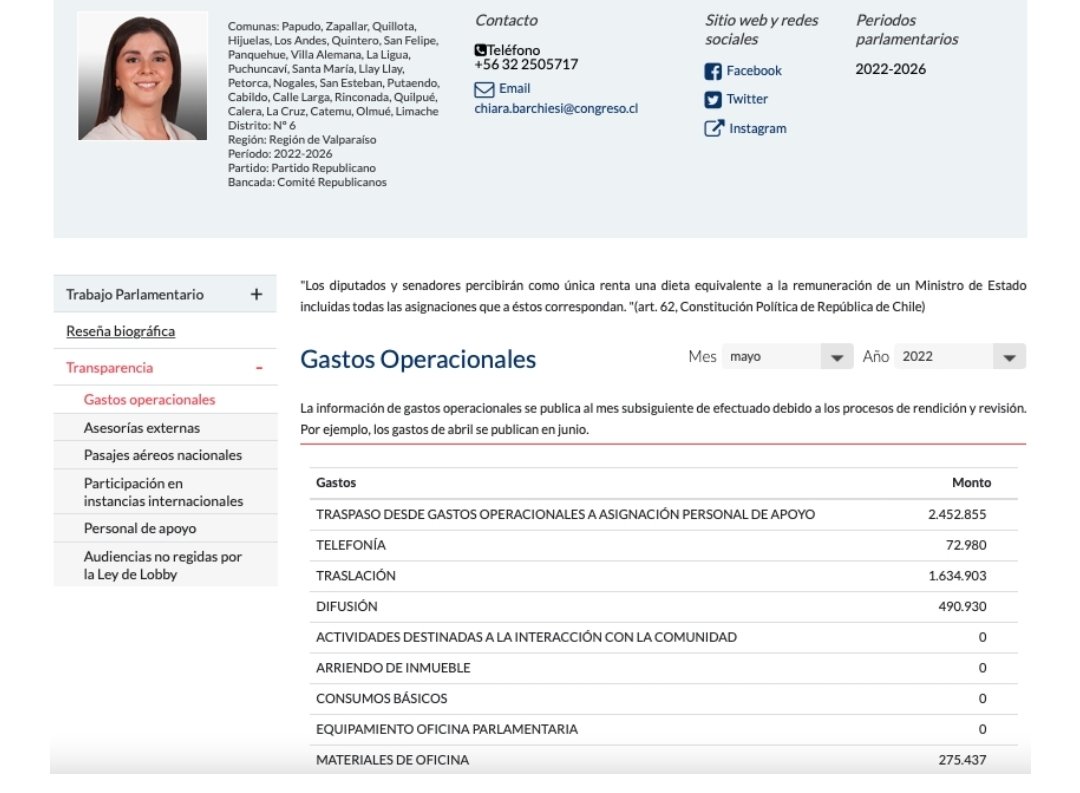This screenshot has height=793, width=1080.
Task: Click chiara.barchiesi@congreso.cl email address
Action: pyautogui.click(x=556, y=108)
